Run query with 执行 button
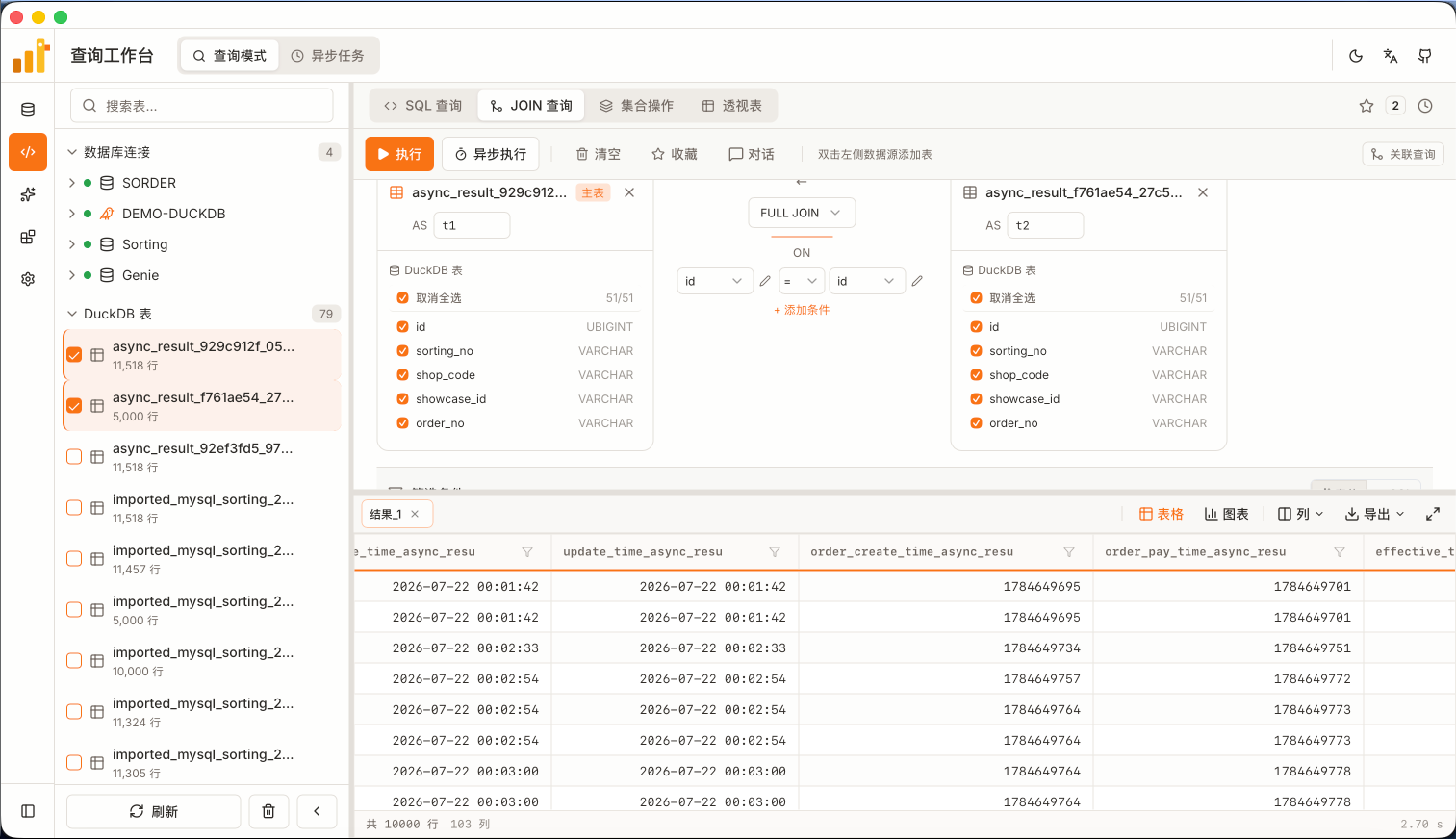Viewport: 1456px width, 839px height. (399, 154)
